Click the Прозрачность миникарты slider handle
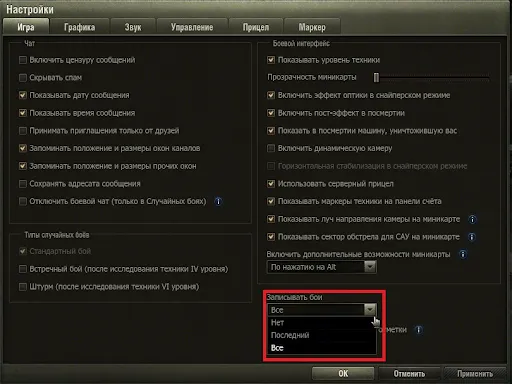Image resolution: width=512 pixels, height=384 pixels. (376, 77)
